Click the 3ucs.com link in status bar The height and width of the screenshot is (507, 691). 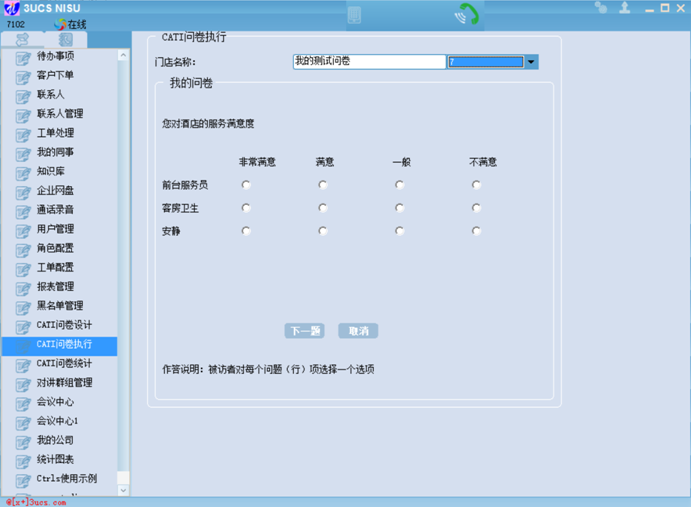[36, 502]
